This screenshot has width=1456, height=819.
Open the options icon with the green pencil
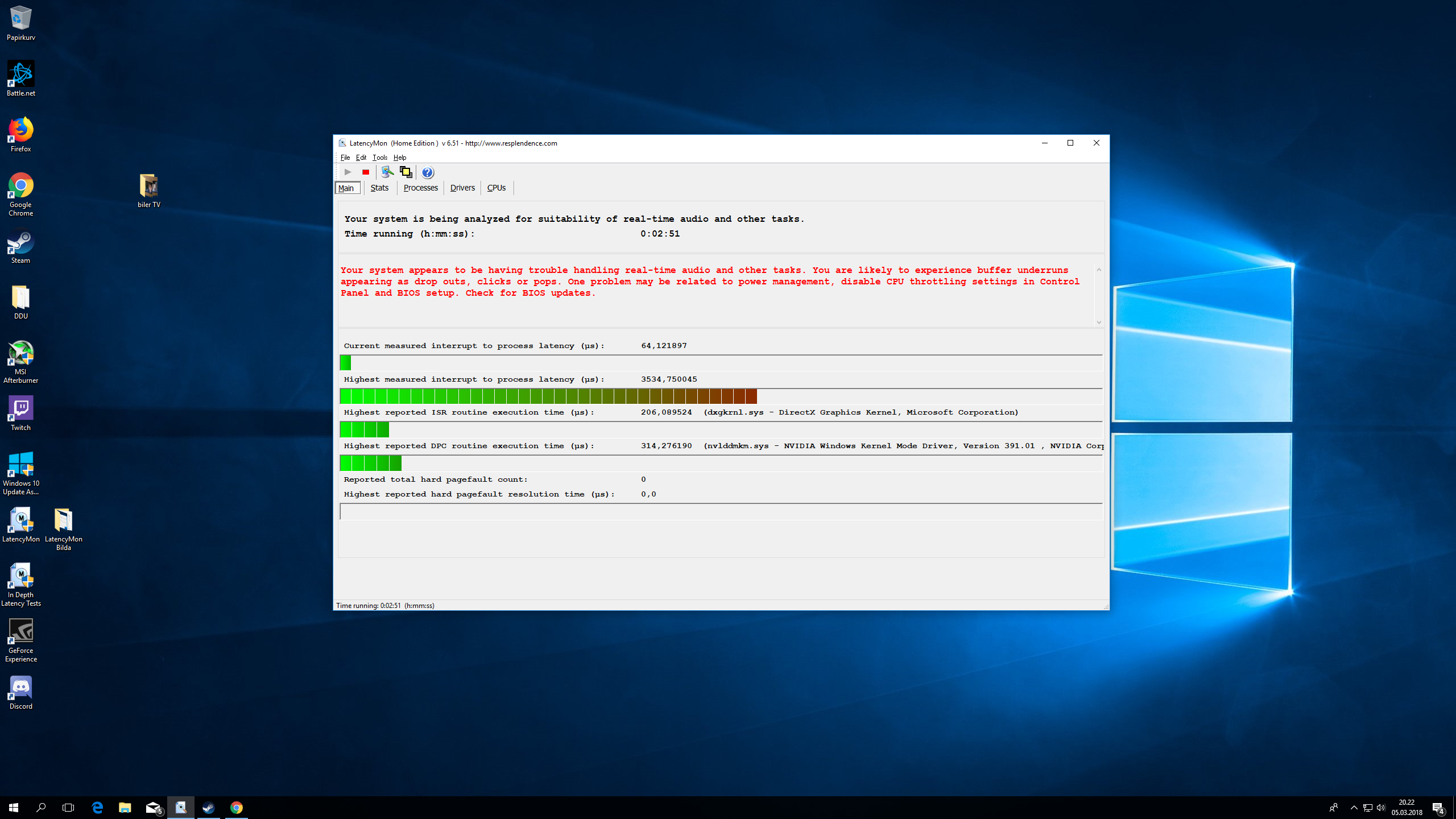[387, 172]
